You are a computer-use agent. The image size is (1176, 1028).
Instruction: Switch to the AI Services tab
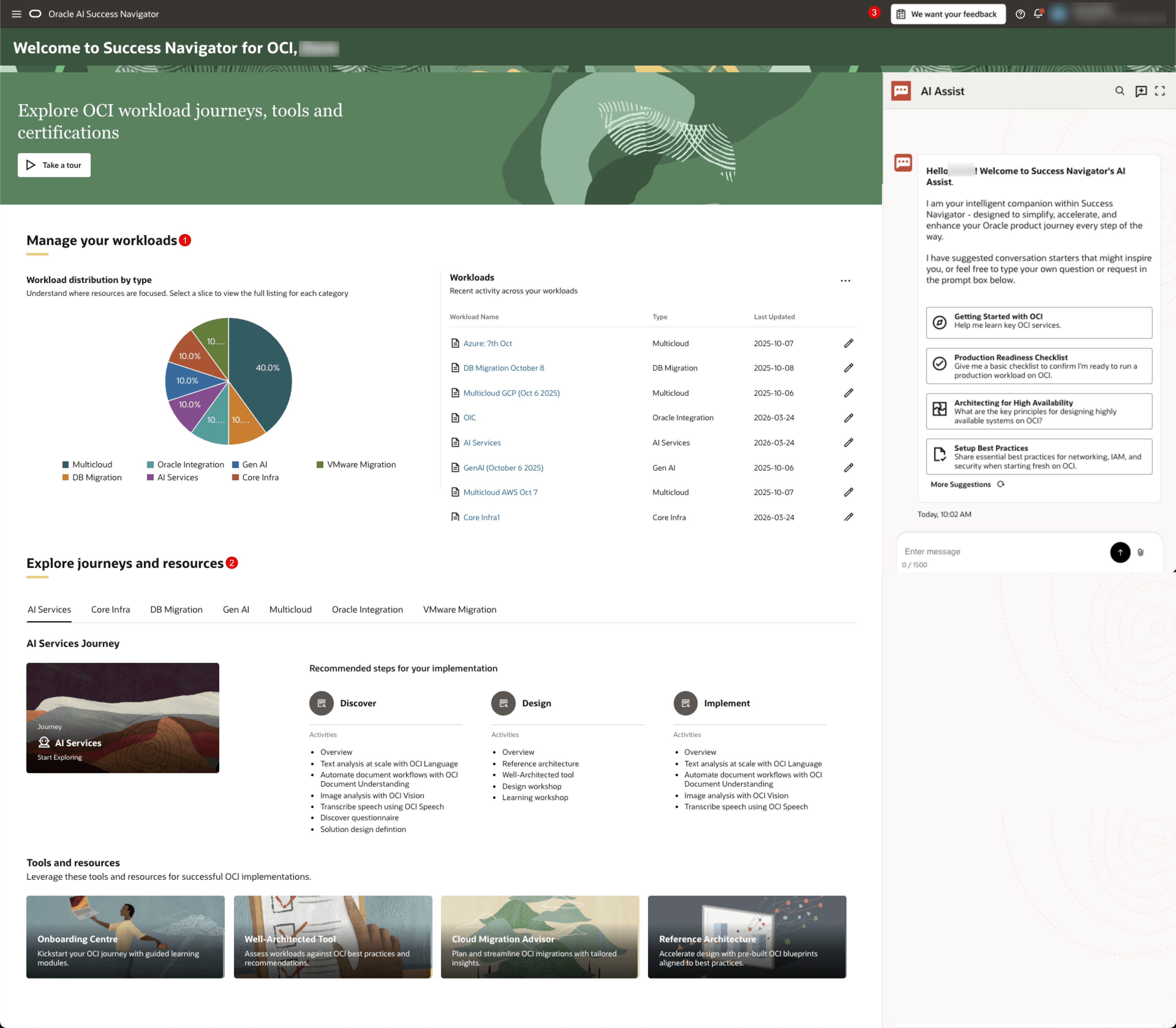point(49,609)
